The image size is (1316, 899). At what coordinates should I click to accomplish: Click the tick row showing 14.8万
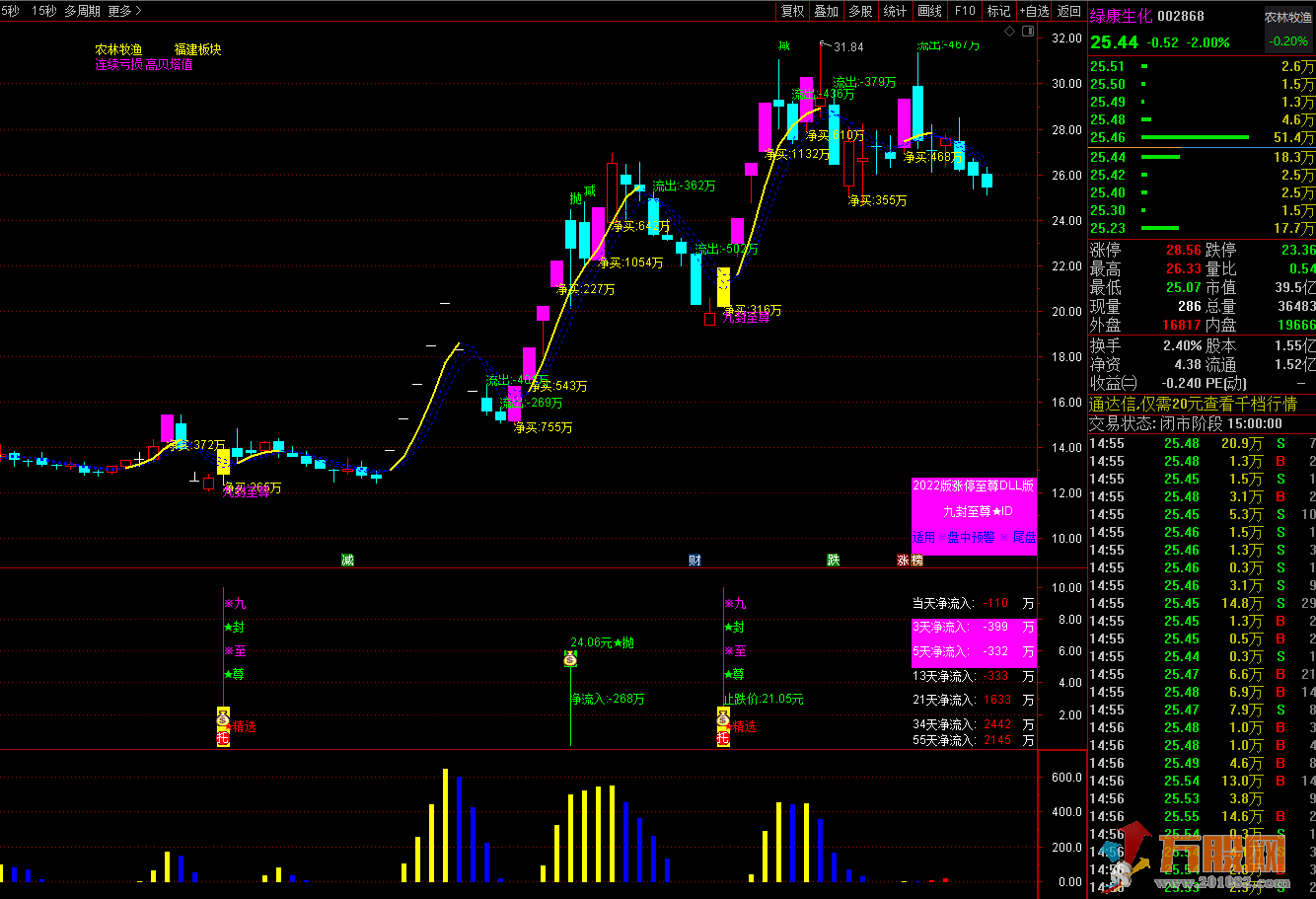(1202, 603)
